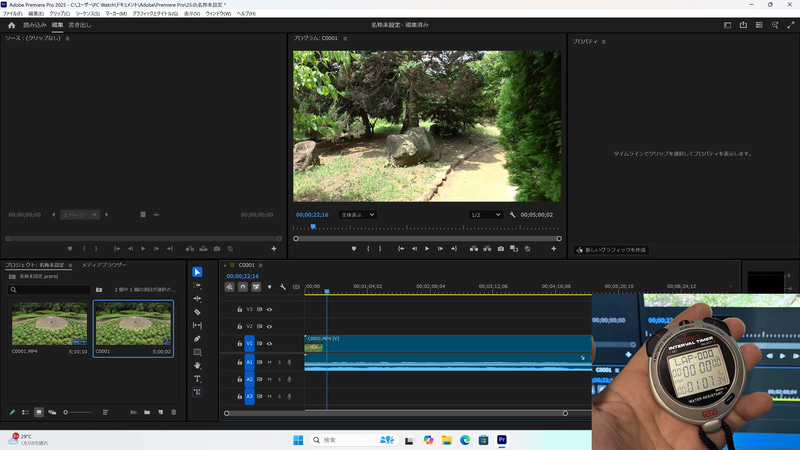The height and width of the screenshot is (450, 800).
Task: Click Export Frame camera in Program monitor
Action: (x=501, y=248)
